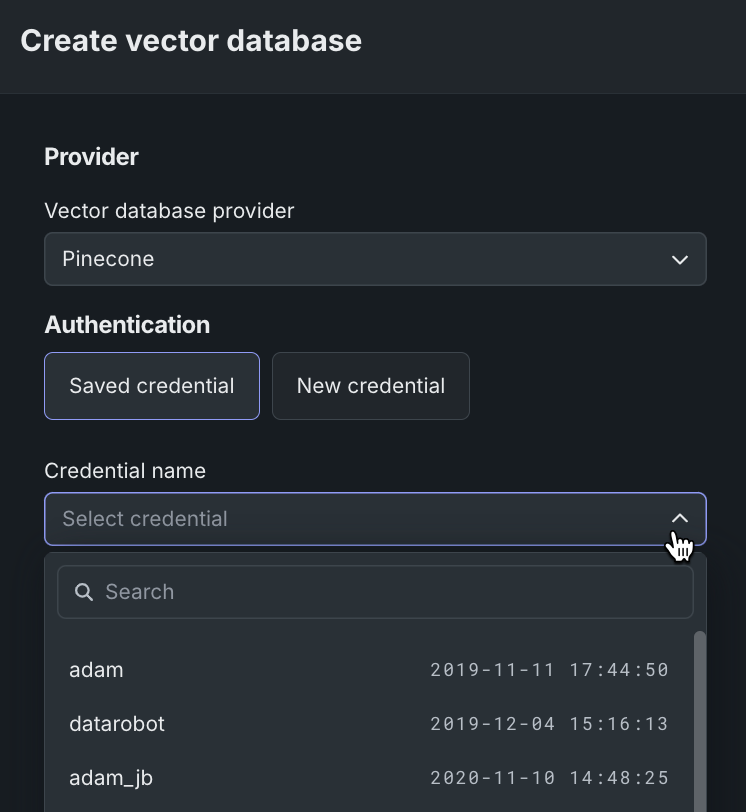Click the Create vector database title
The height and width of the screenshot is (812, 746).
click(191, 41)
